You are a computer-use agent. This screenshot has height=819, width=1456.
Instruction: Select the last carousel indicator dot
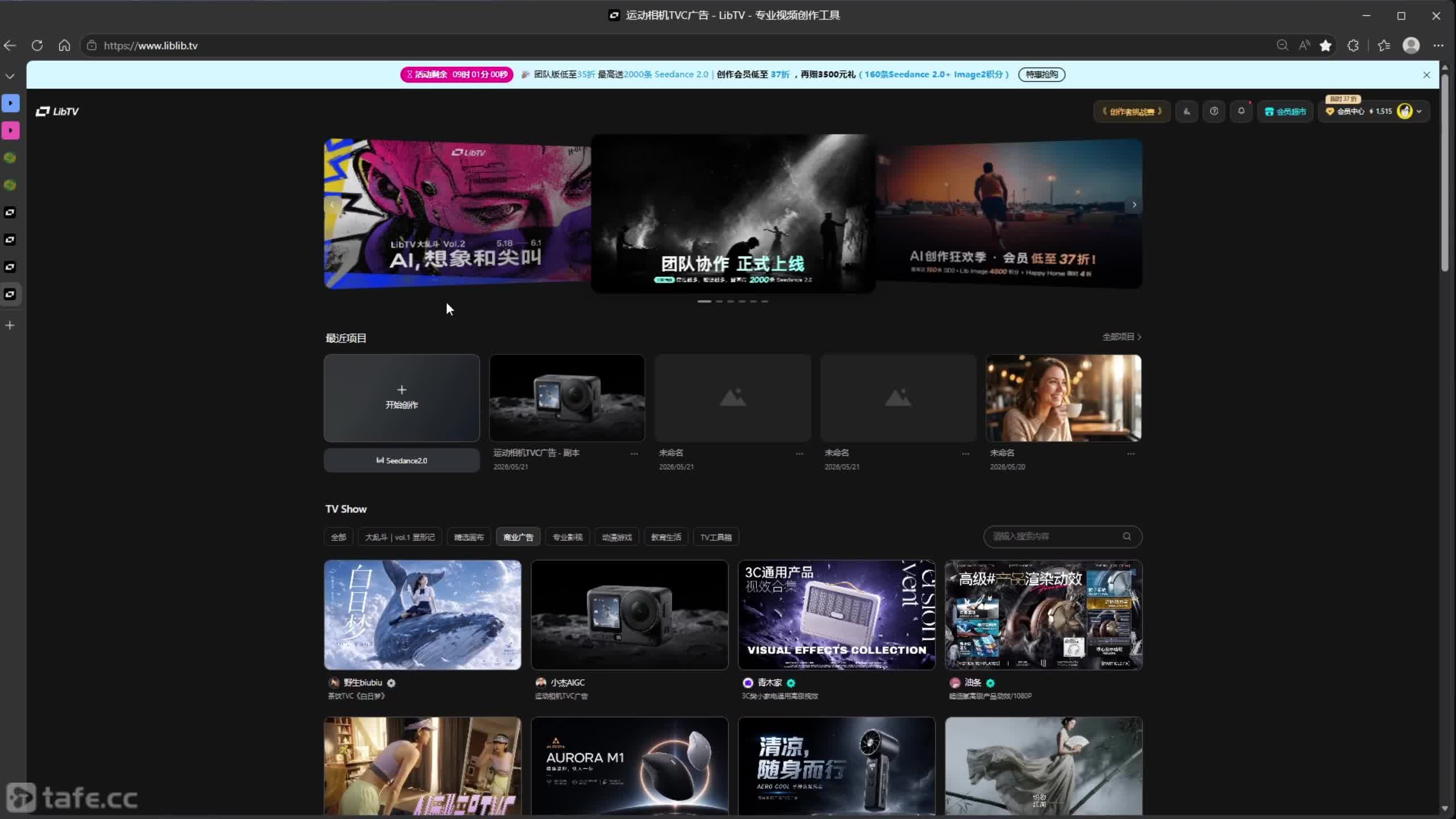[x=764, y=301]
